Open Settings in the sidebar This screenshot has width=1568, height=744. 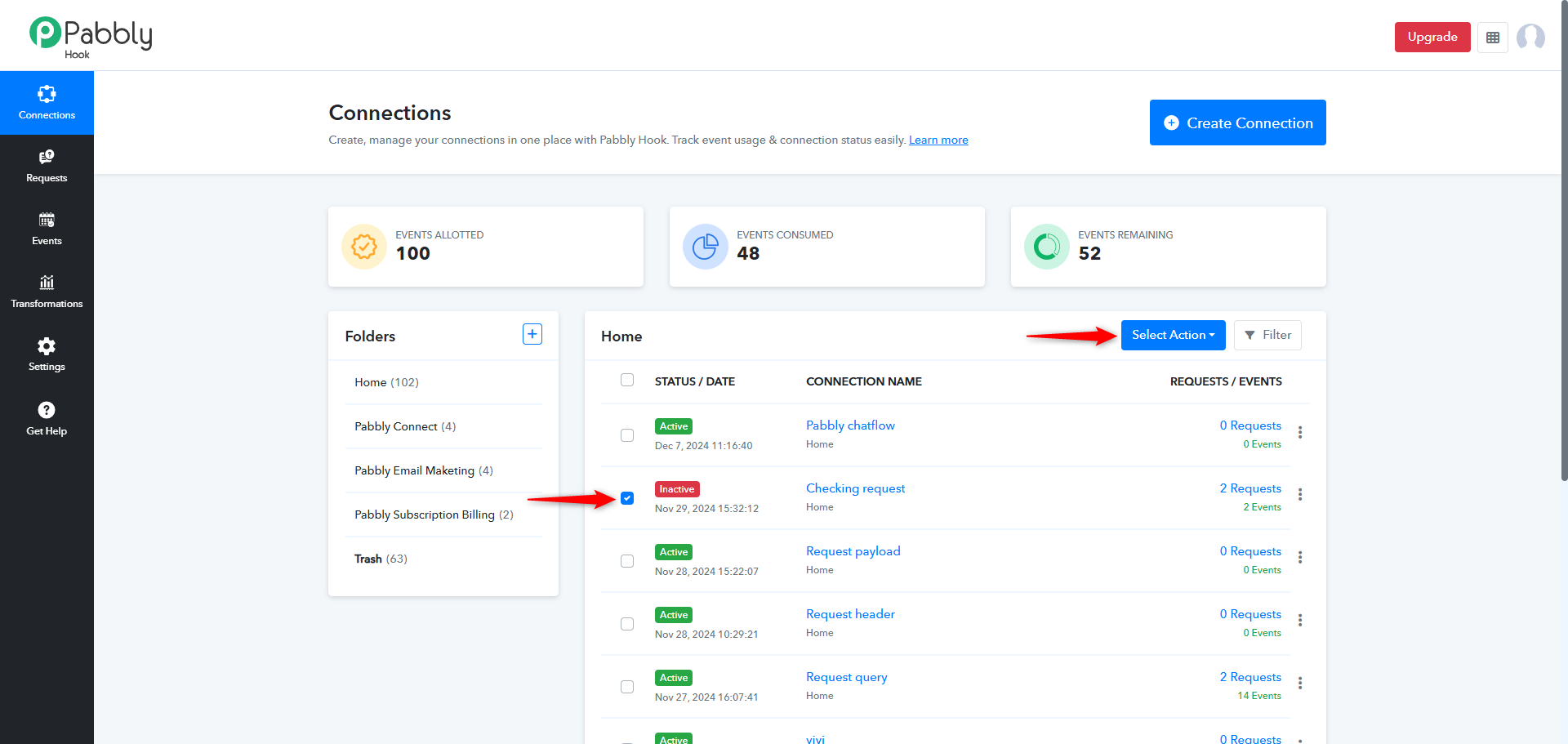coord(47,354)
